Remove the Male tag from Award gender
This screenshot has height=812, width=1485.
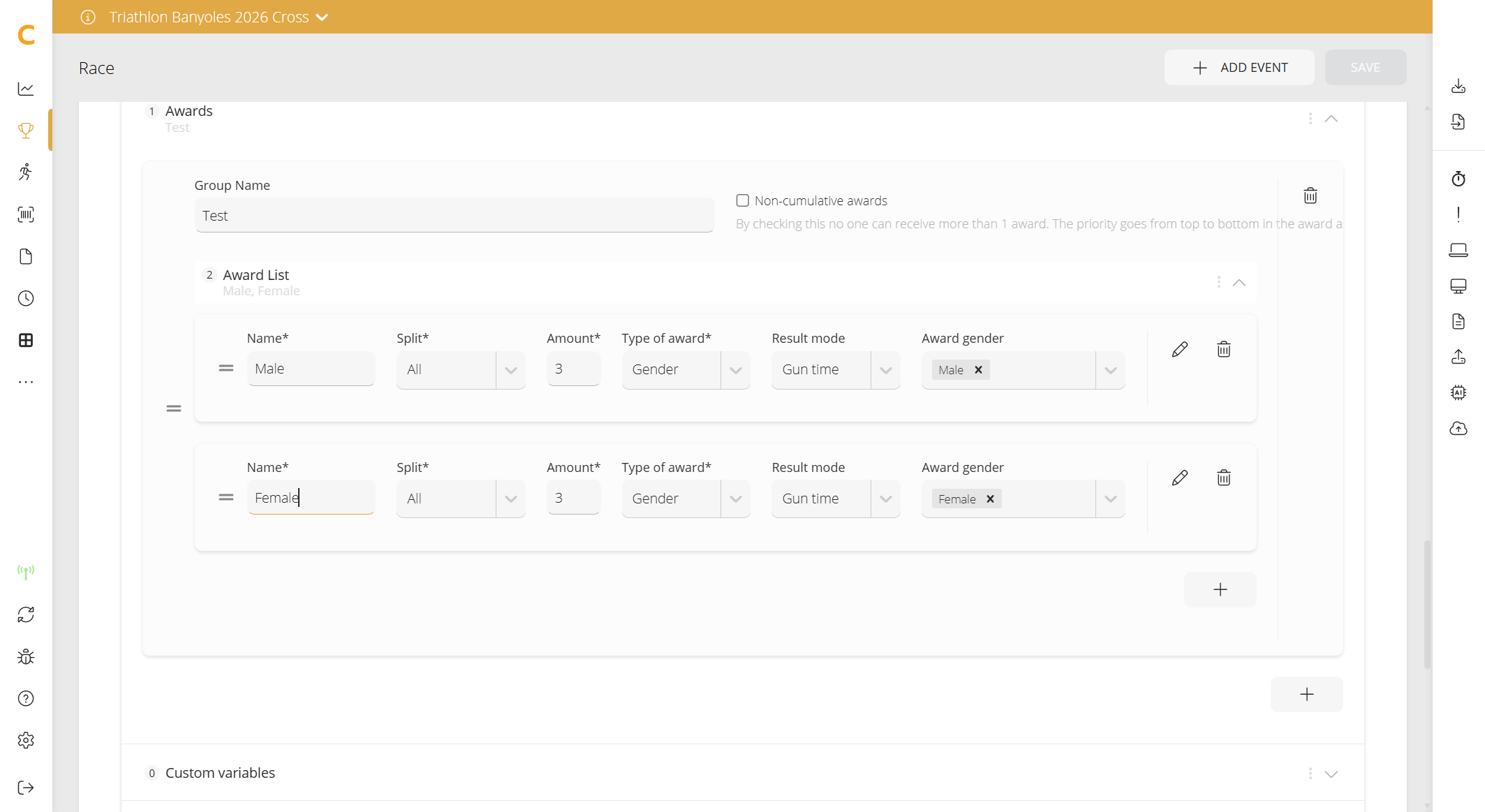[x=979, y=369]
